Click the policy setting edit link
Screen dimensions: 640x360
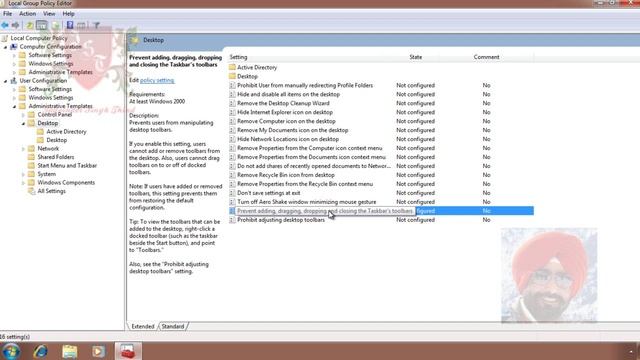(157, 80)
